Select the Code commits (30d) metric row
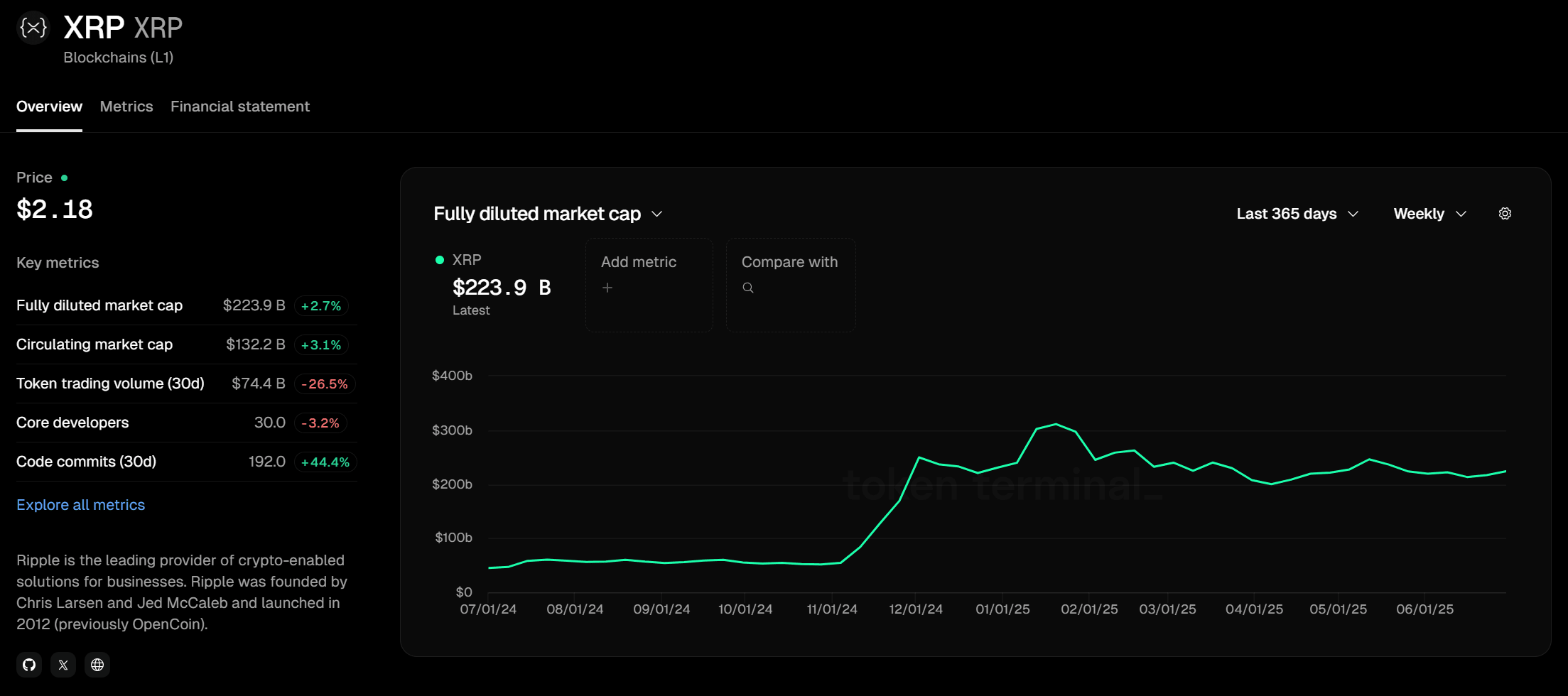Viewport: 1568px width, 696px height. (186, 462)
